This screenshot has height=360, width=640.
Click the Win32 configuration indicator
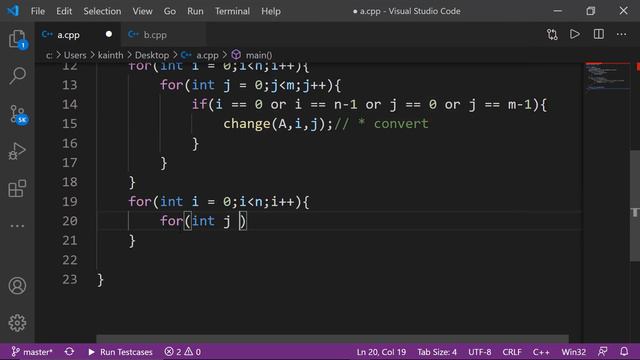573,351
